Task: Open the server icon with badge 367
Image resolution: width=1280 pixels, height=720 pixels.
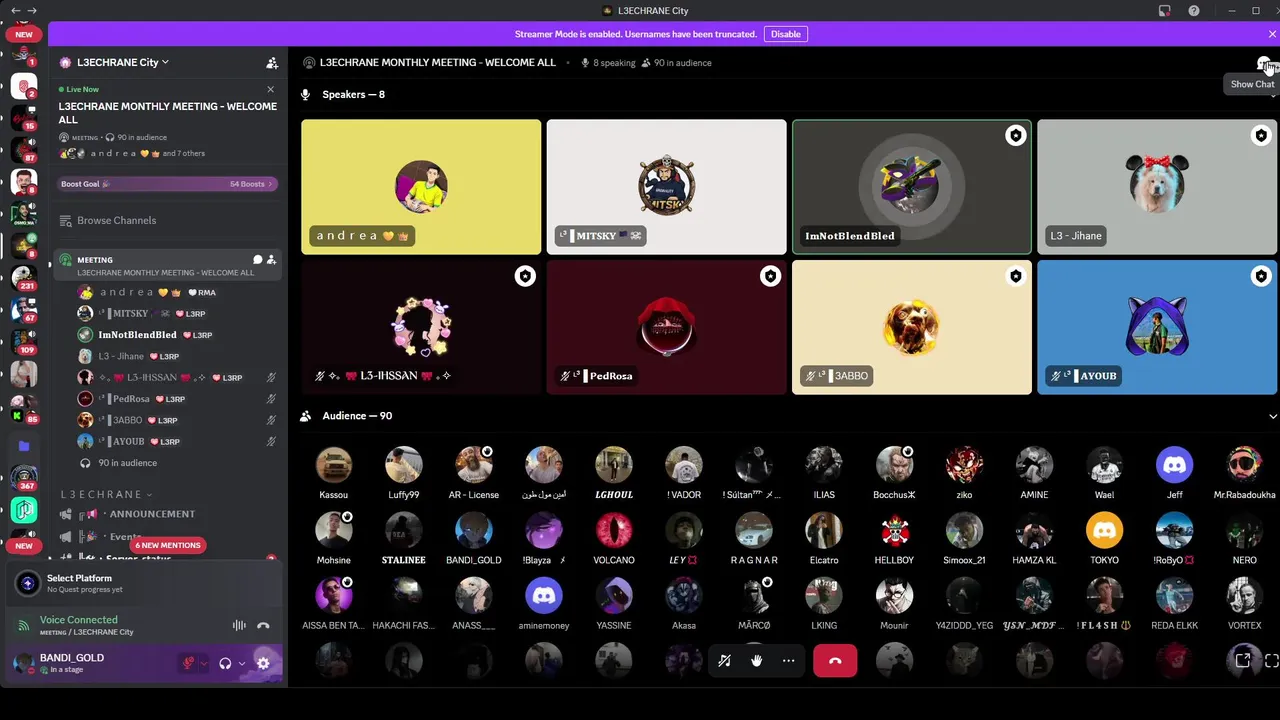Action: click(24, 477)
